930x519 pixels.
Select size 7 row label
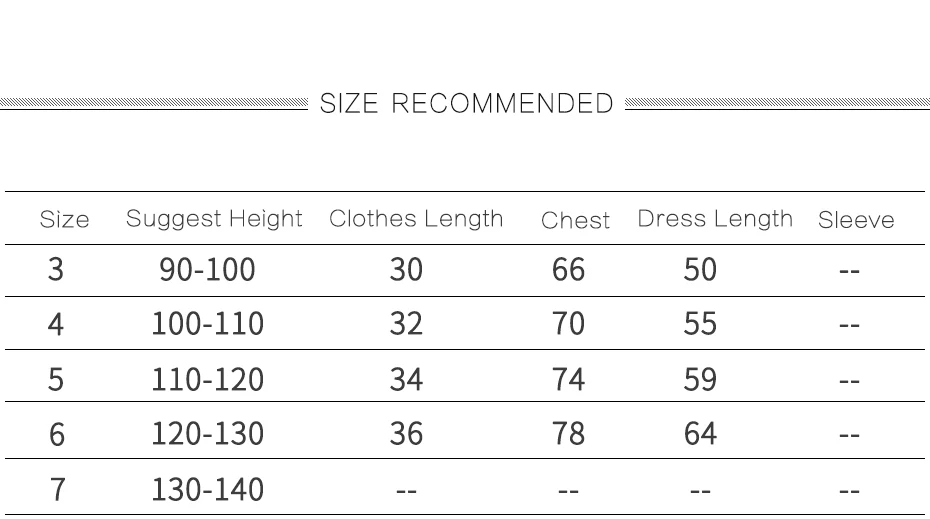(x=57, y=490)
